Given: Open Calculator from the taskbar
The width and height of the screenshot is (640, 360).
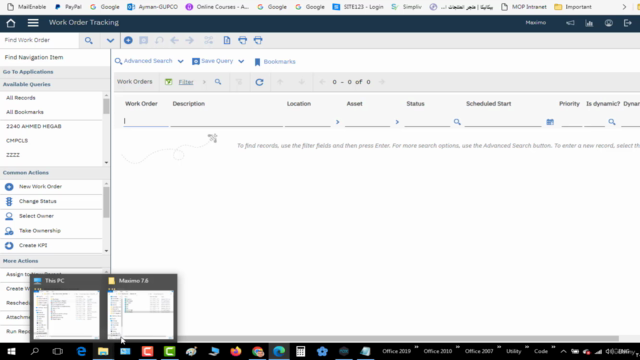Looking at the screenshot, I should (x=300, y=351).
